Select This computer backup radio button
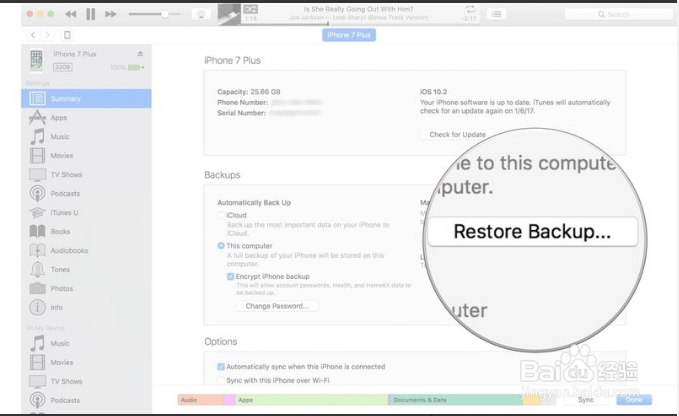The width and height of the screenshot is (679, 416). coord(221,245)
